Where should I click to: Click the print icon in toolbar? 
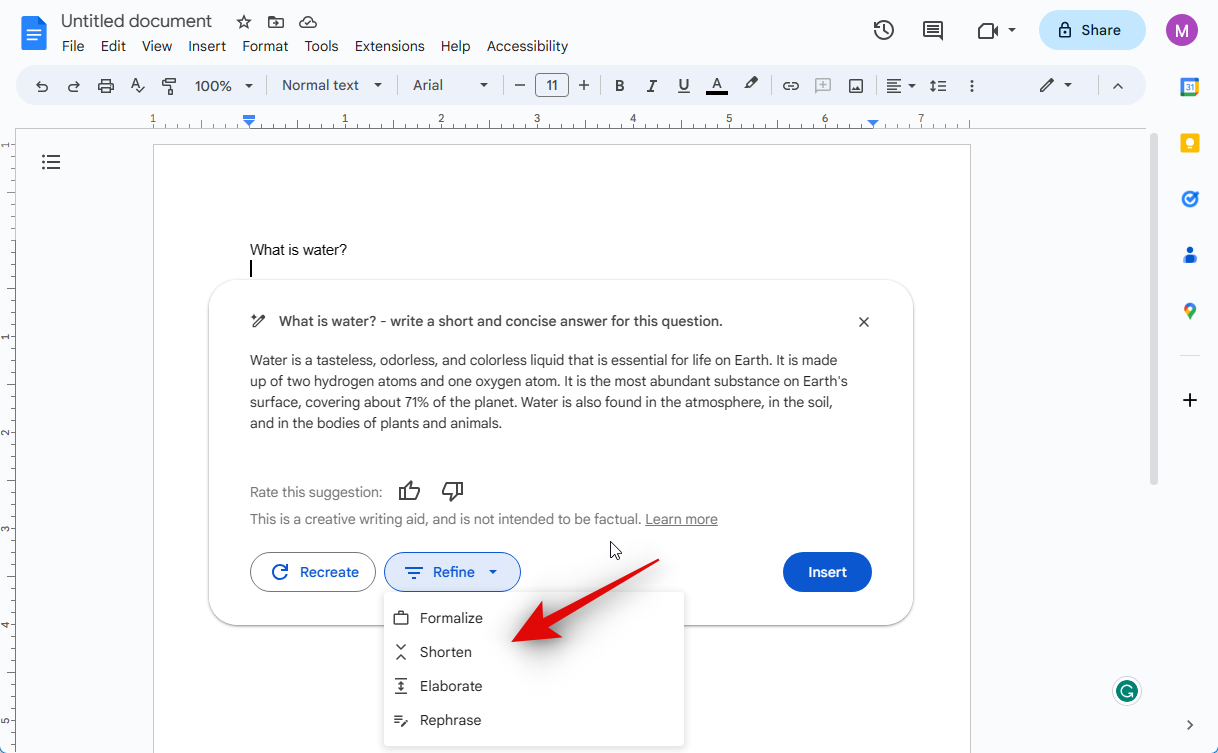(106, 86)
